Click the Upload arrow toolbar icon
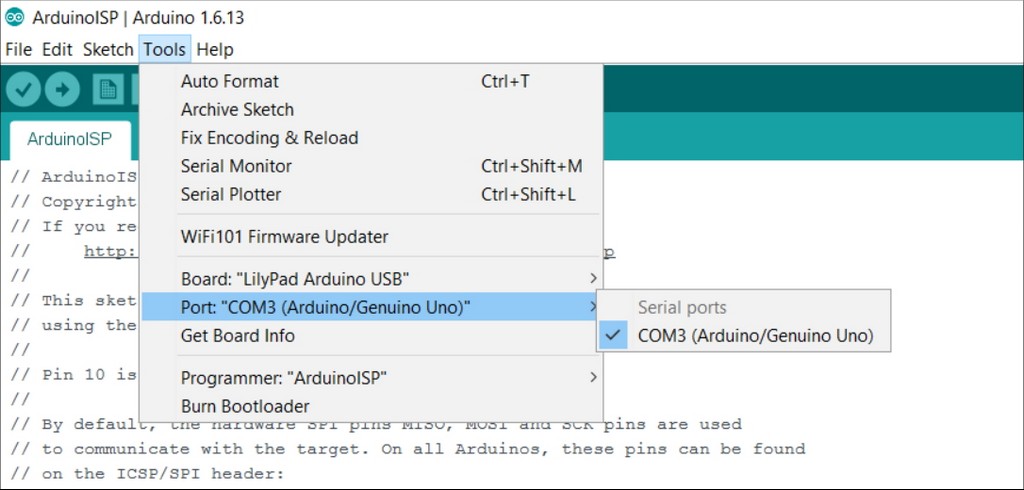Image resolution: width=1024 pixels, height=490 pixels. click(x=62, y=90)
